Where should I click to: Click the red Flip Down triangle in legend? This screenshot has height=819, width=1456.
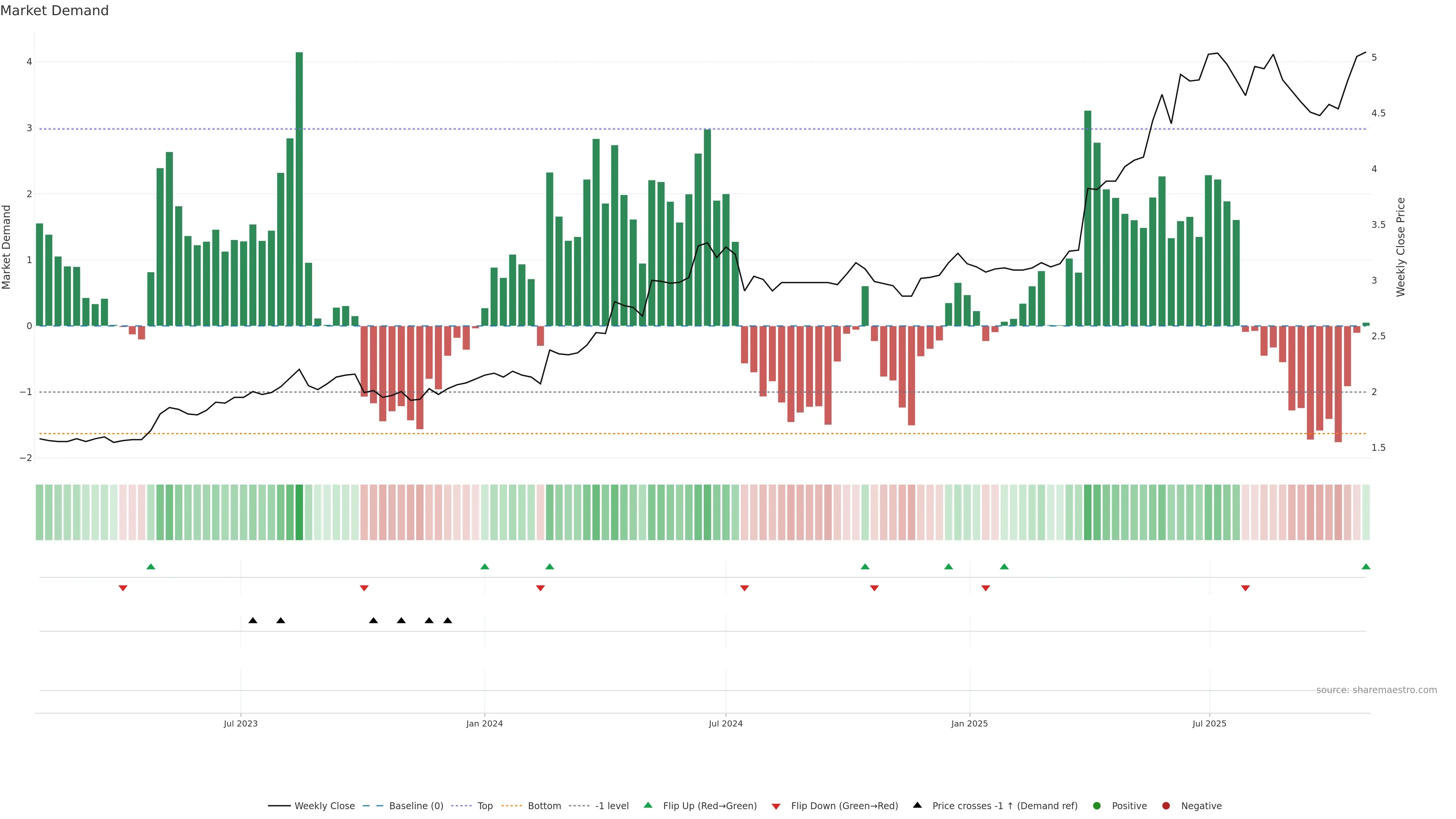(776, 806)
